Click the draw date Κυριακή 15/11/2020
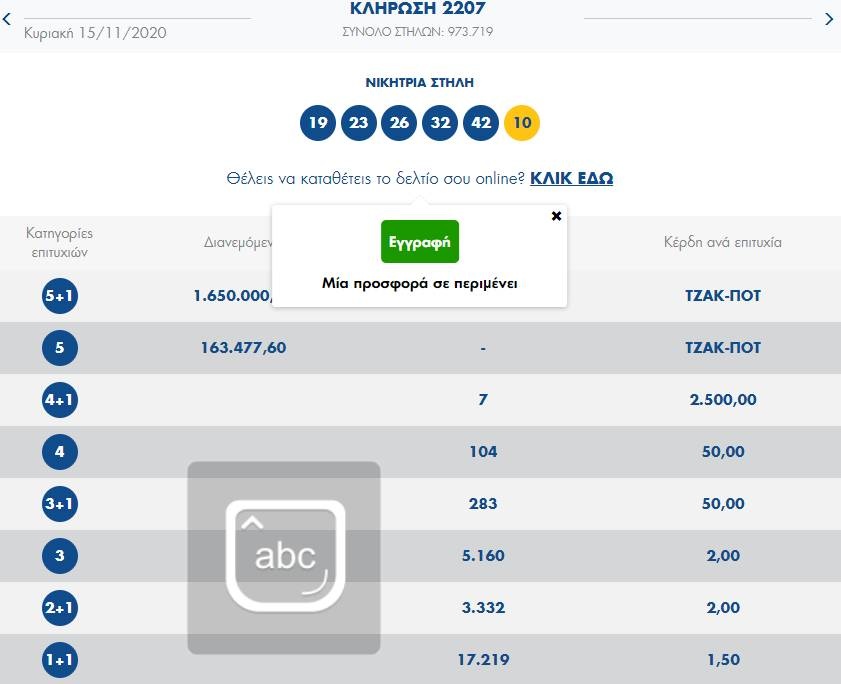Screen dimensions: 841x684 pyautogui.click(x=95, y=33)
